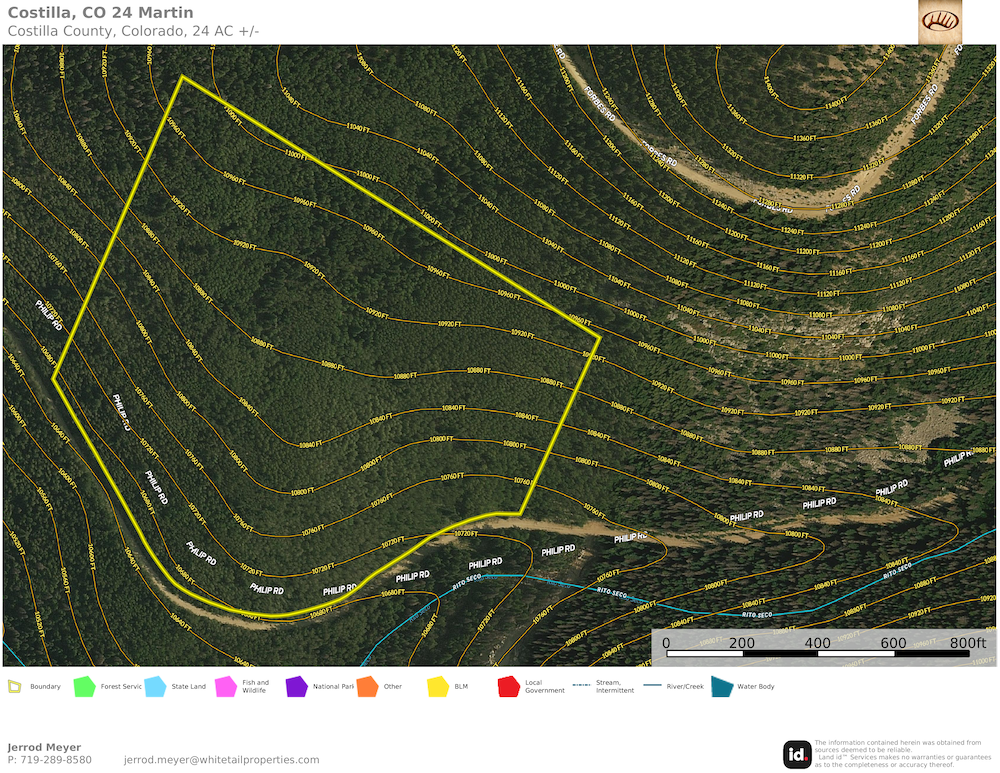
Task: Click the green Forest Service legend icon
Action: tap(84, 687)
